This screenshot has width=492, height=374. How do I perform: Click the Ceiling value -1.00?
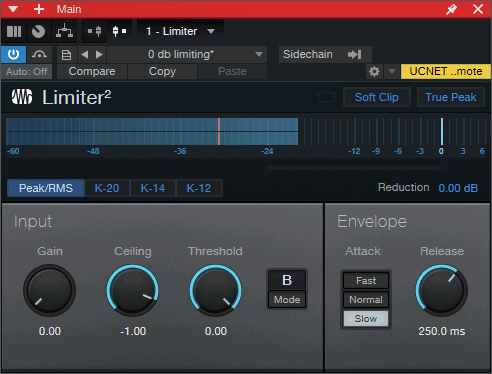[x=133, y=331]
